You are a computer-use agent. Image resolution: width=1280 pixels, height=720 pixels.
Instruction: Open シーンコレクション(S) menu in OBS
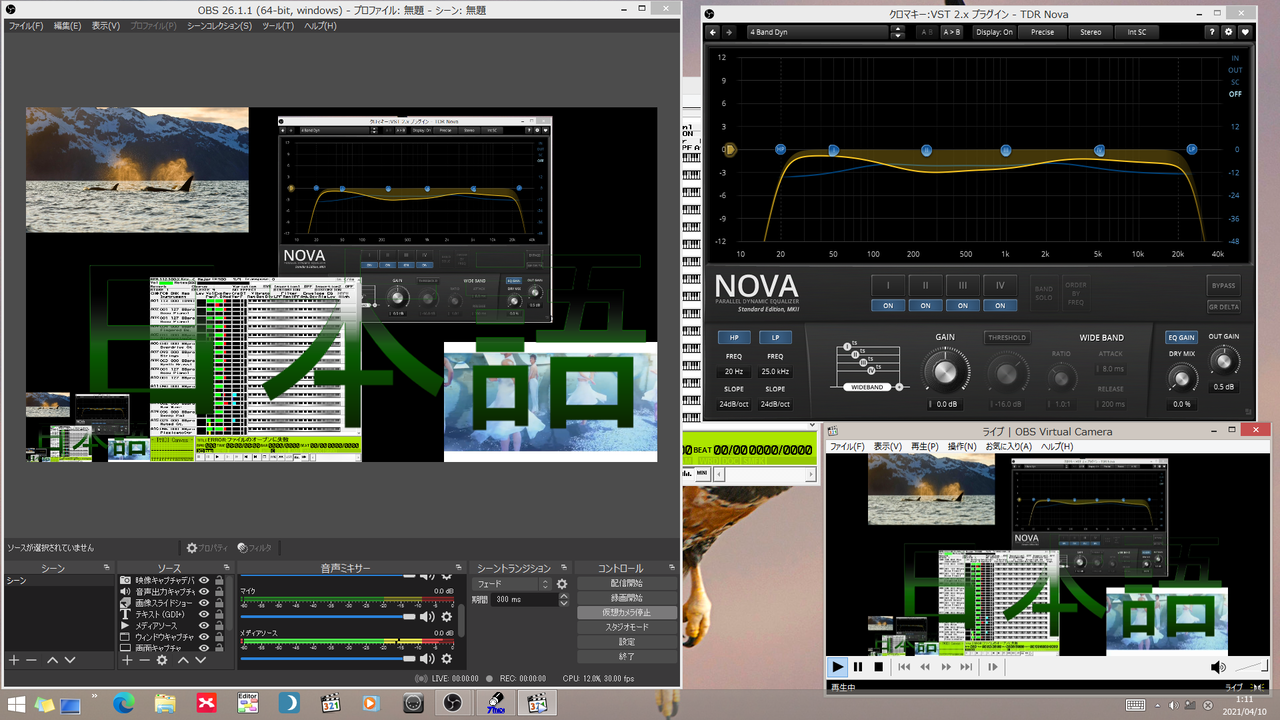click(x=220, y=26)
